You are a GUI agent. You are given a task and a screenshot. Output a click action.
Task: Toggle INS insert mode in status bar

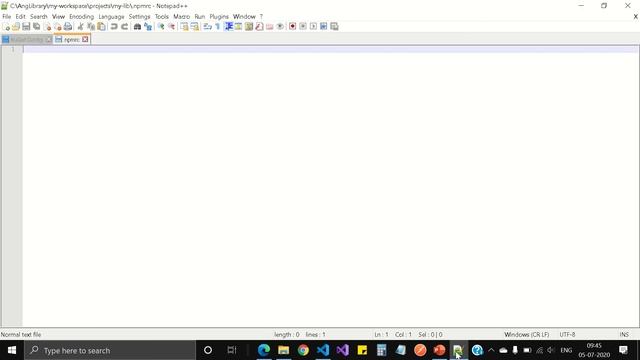coord(624,335)
